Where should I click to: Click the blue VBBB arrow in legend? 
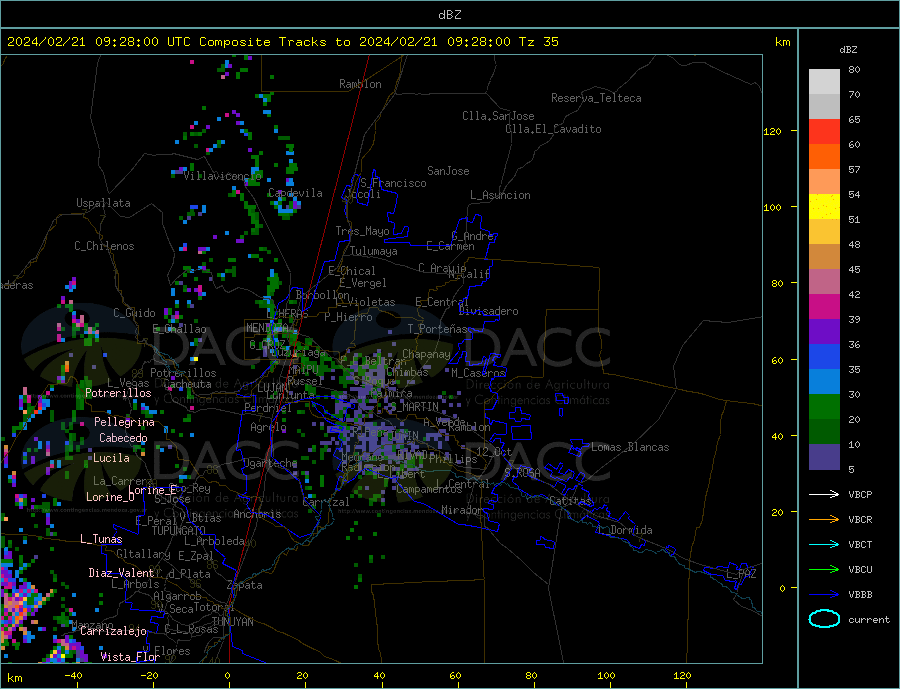(x=824, y=594)
